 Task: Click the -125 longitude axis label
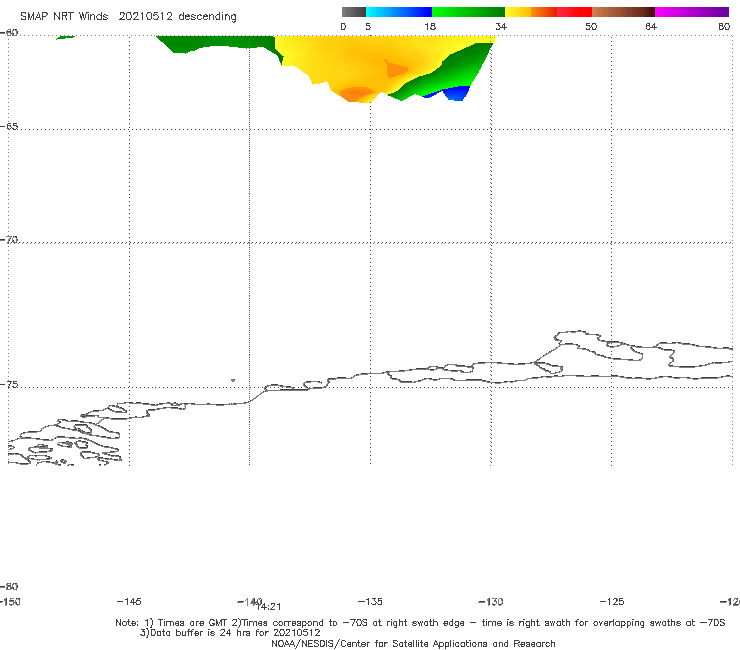click(612, 601)
